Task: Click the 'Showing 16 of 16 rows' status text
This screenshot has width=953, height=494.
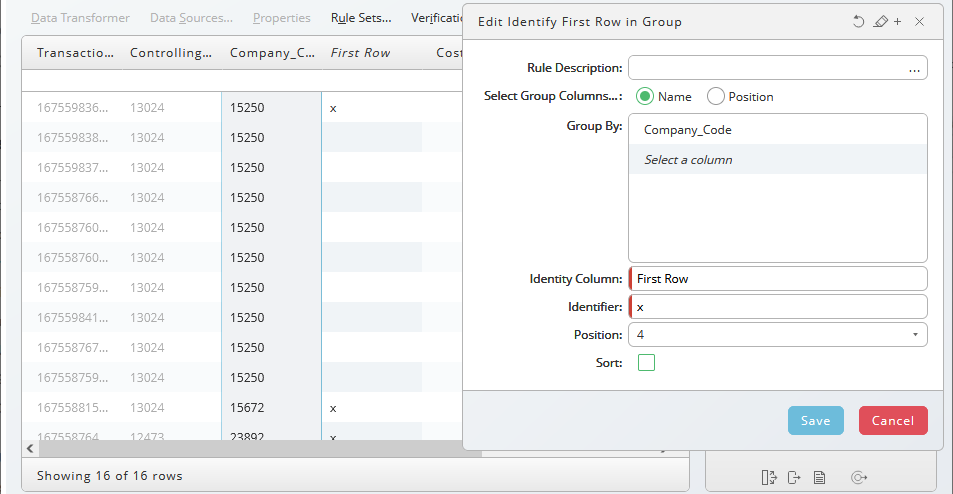Action: tap(109, 476)
